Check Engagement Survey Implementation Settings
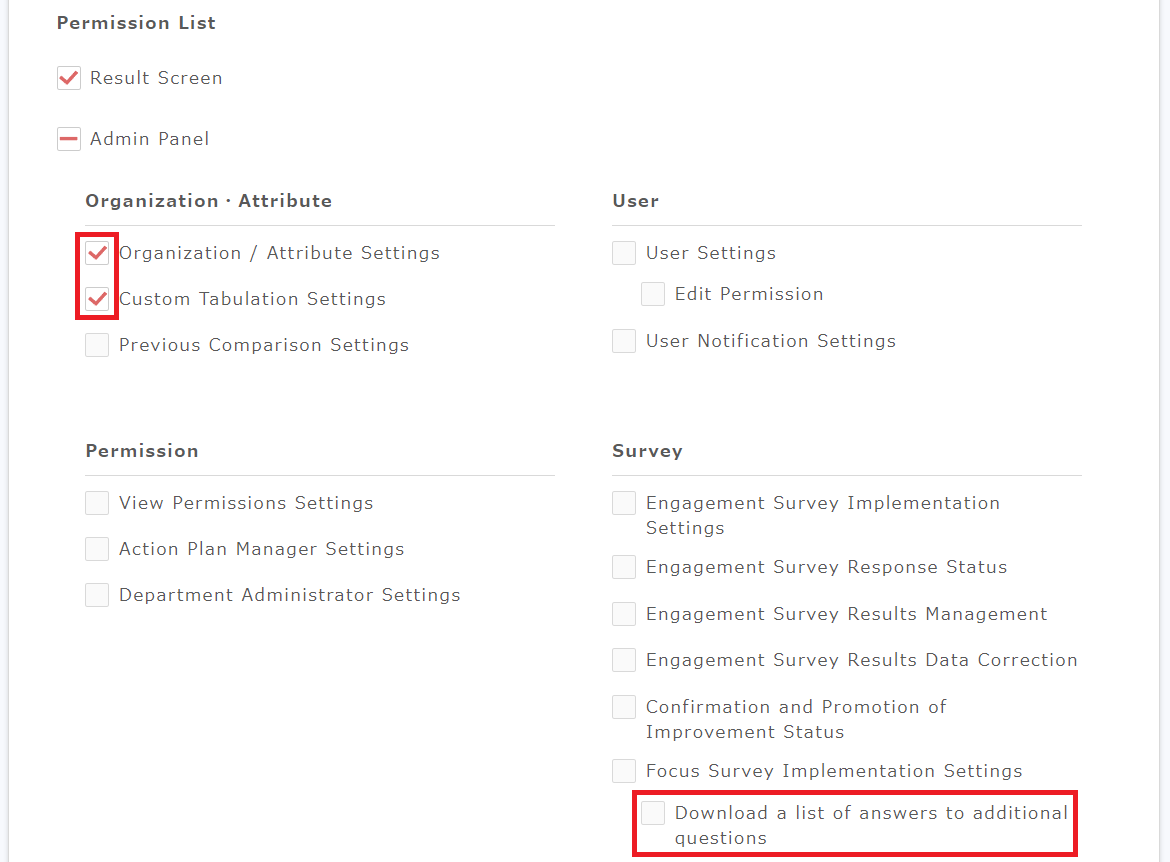 pos(624,503)
